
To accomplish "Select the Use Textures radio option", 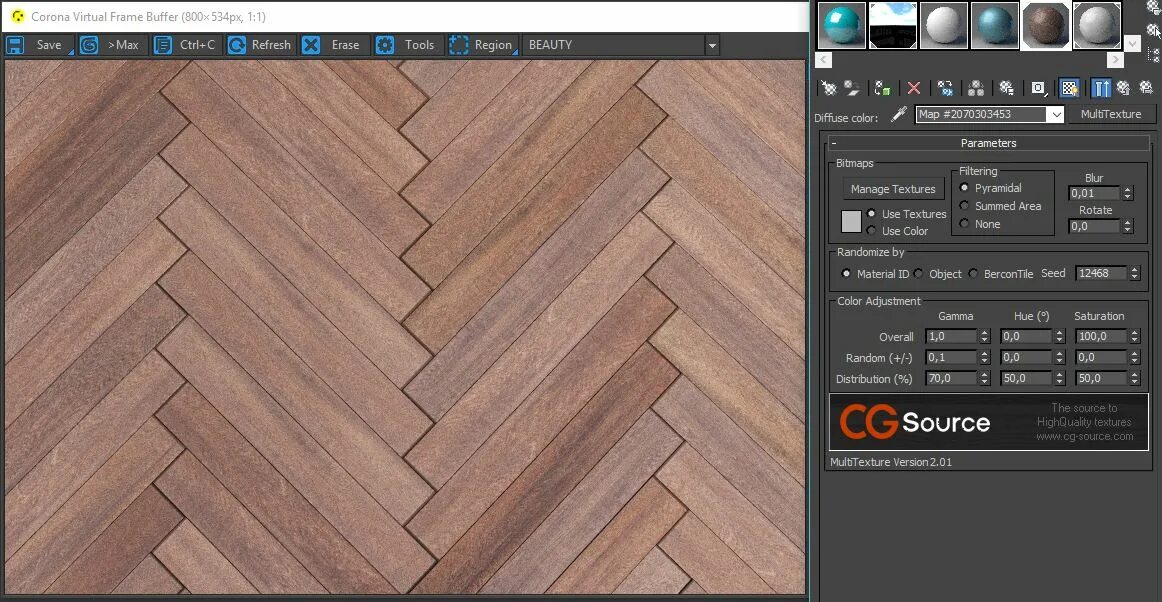I will click(x=907, y=214).
